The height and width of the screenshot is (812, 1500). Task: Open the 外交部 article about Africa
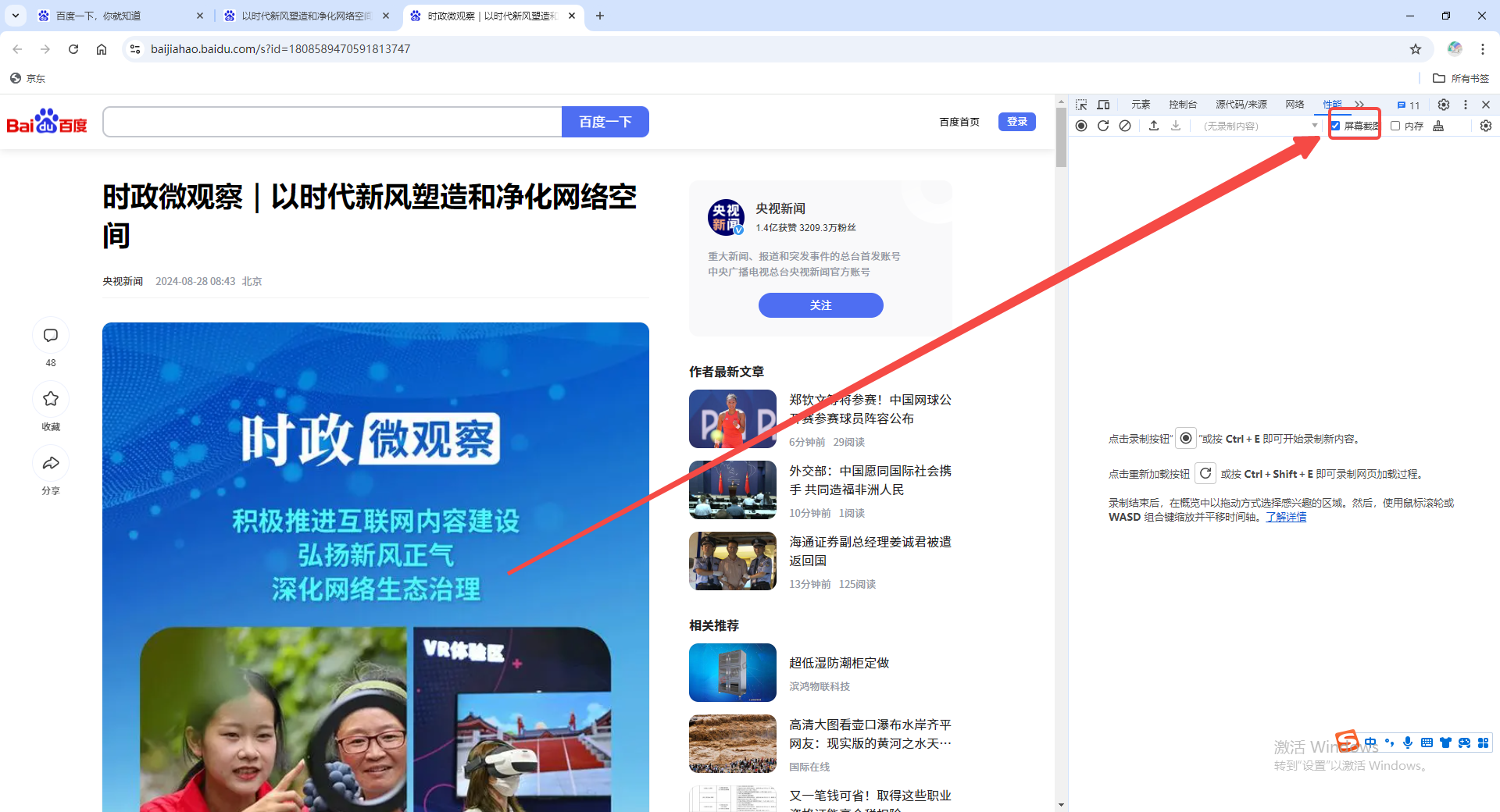(870, 480)
